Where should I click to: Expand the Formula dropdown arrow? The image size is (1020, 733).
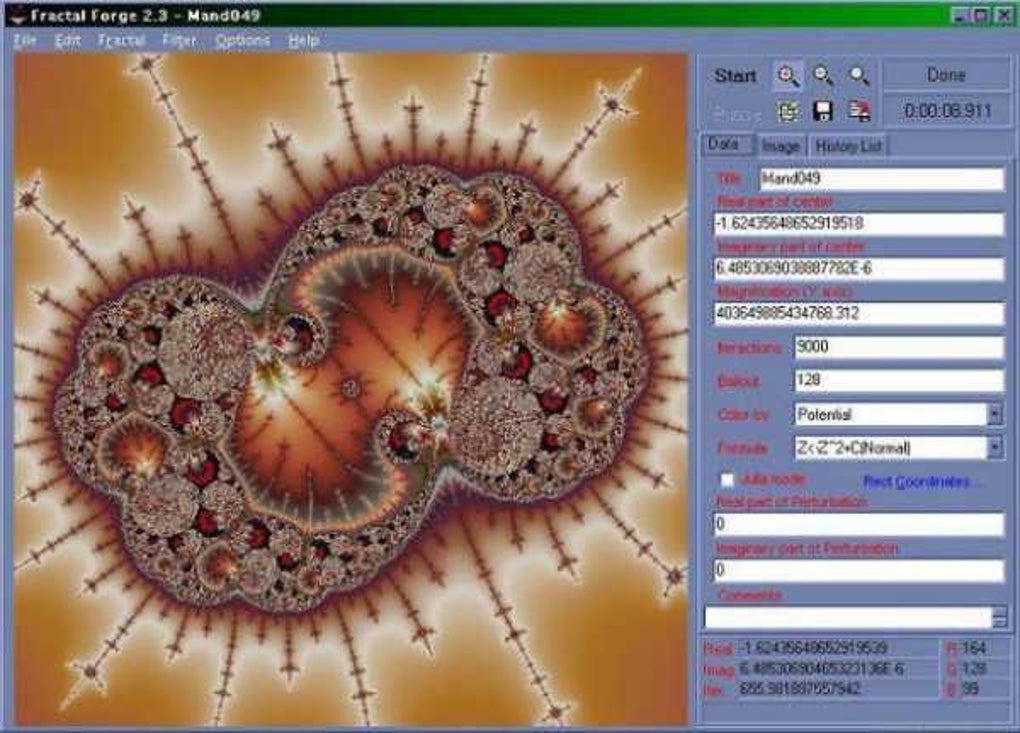[x=995, y=447]
